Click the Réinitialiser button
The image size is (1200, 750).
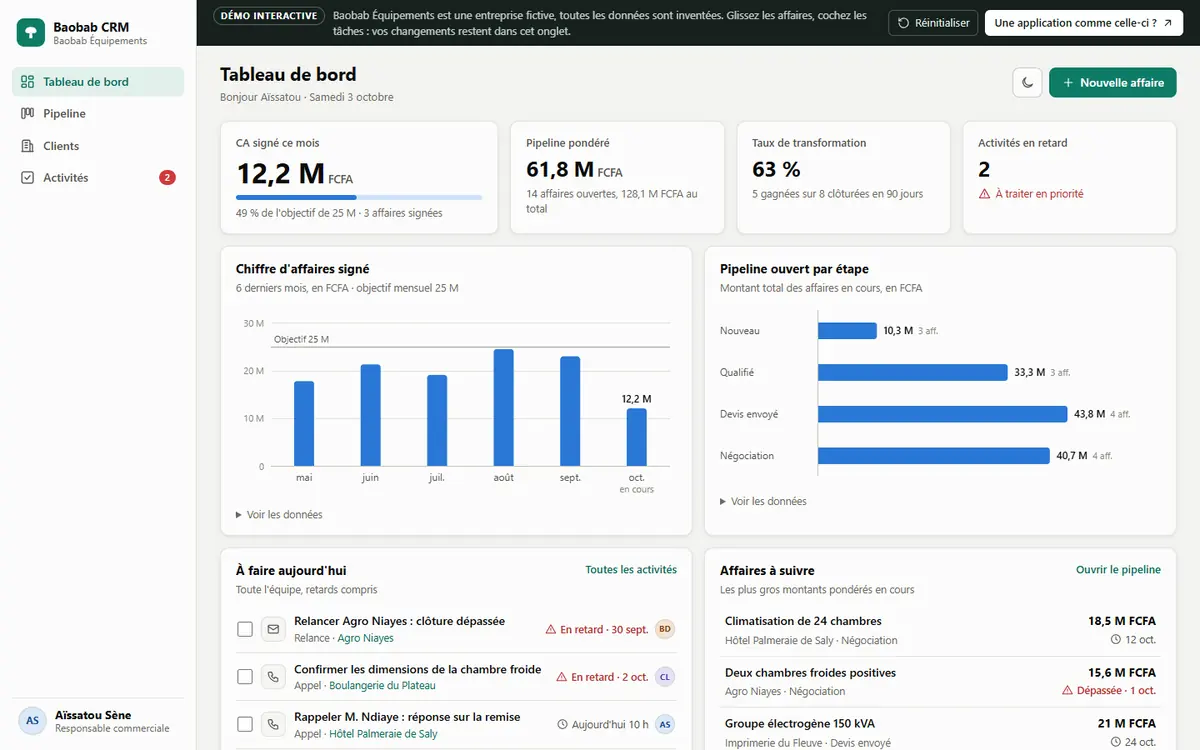933,23
